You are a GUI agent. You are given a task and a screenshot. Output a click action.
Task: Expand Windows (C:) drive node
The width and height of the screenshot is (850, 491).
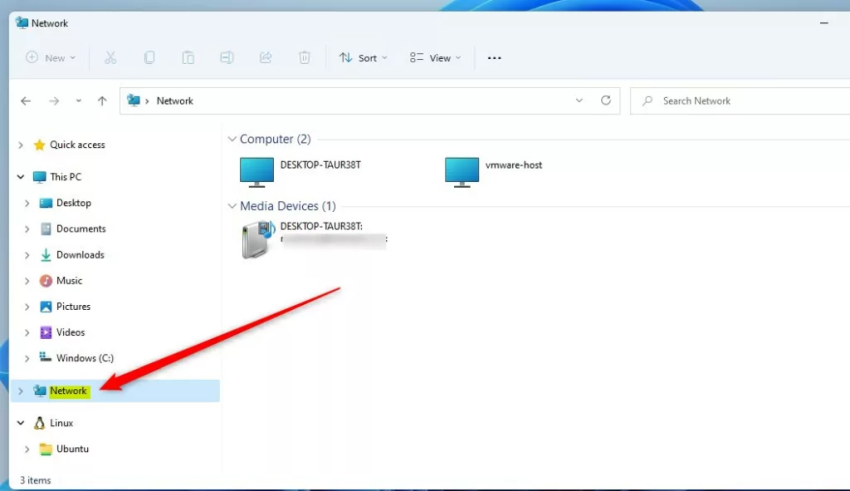click(27, 358)
